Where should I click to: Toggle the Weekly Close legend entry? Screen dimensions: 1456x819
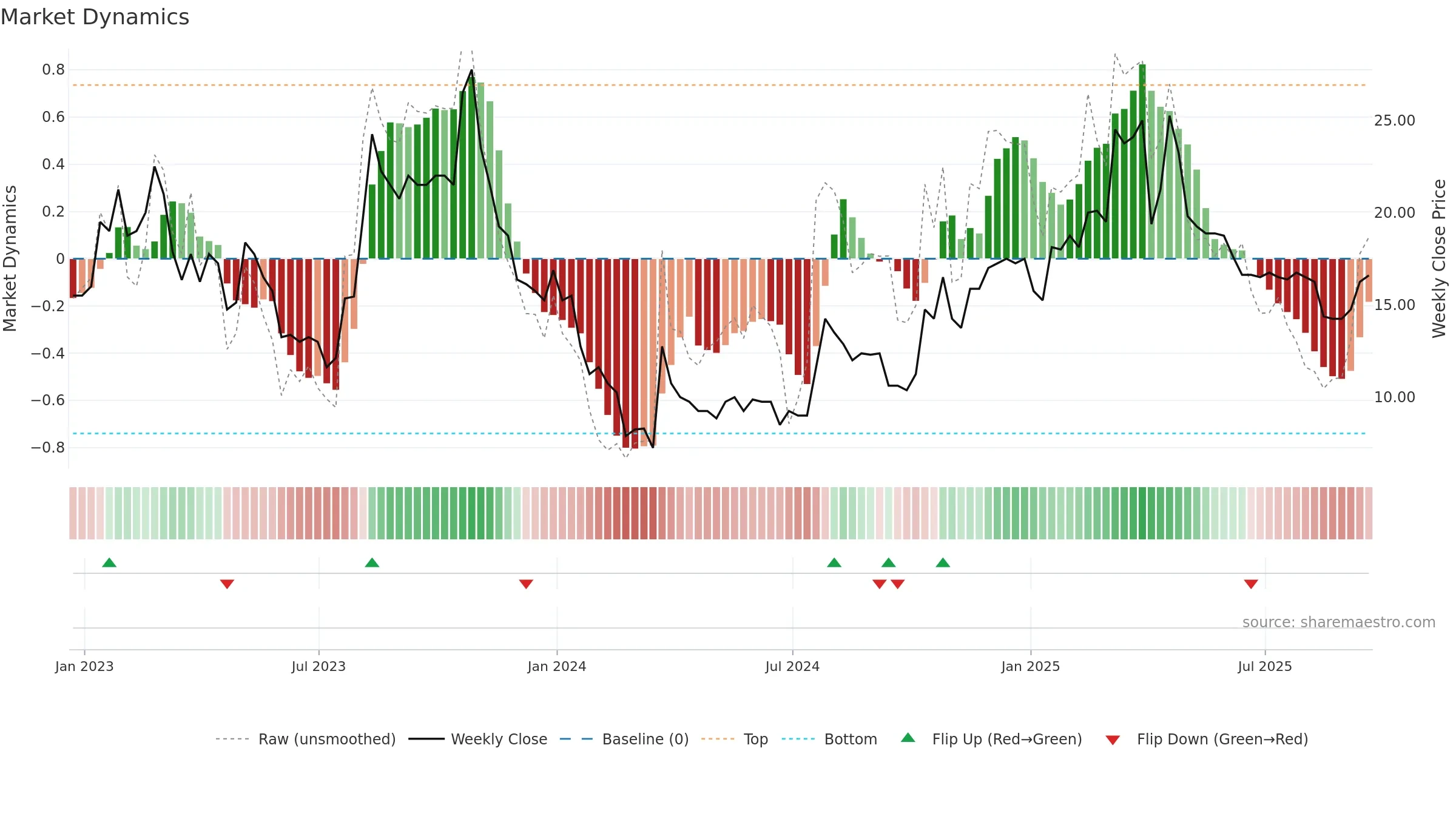478,739
